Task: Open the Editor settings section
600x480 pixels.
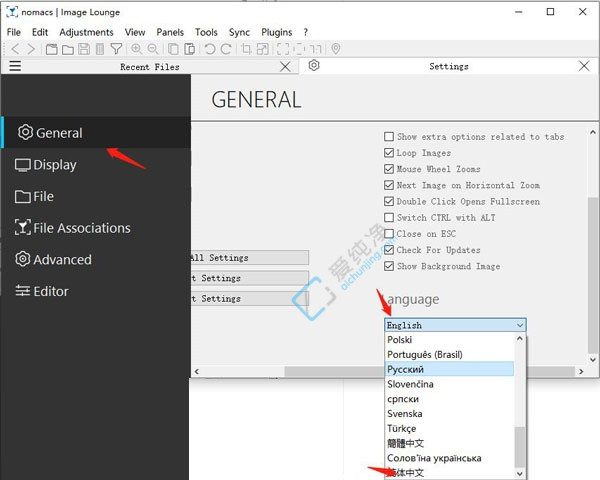Action: 96,291
